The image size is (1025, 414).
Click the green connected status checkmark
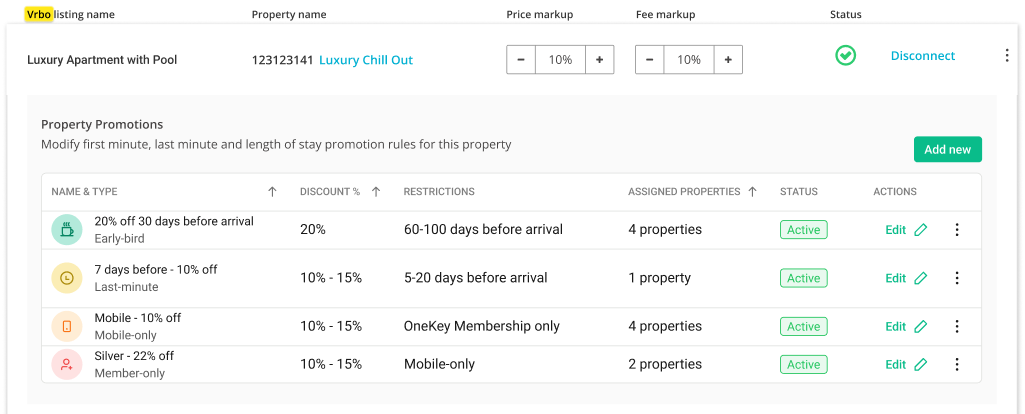tap(846, 56)
